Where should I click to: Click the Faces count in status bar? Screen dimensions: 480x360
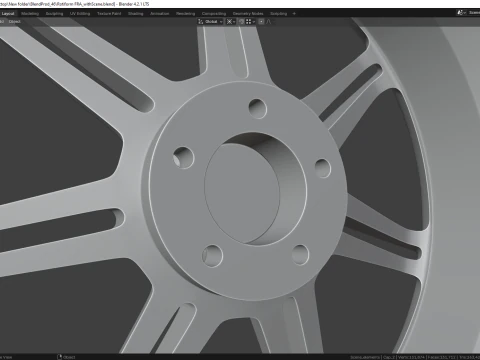pos(442,357)
